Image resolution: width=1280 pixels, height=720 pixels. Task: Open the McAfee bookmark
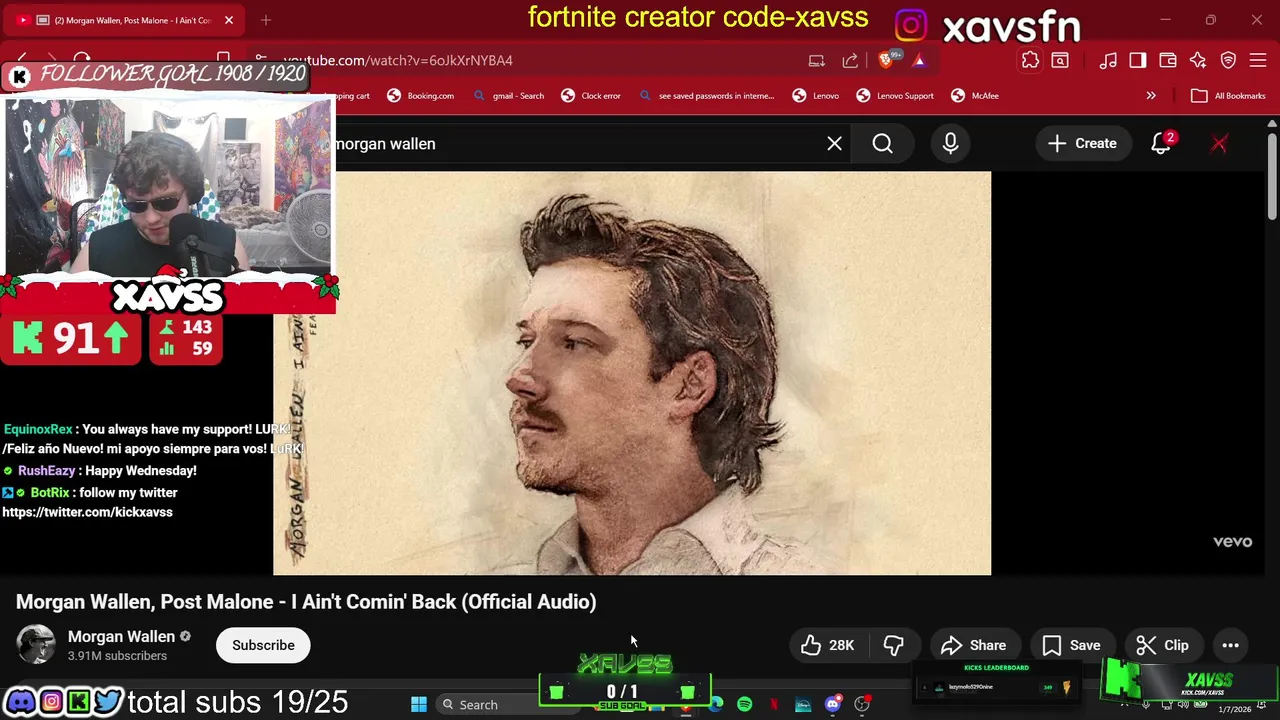[x=975, y=96]
